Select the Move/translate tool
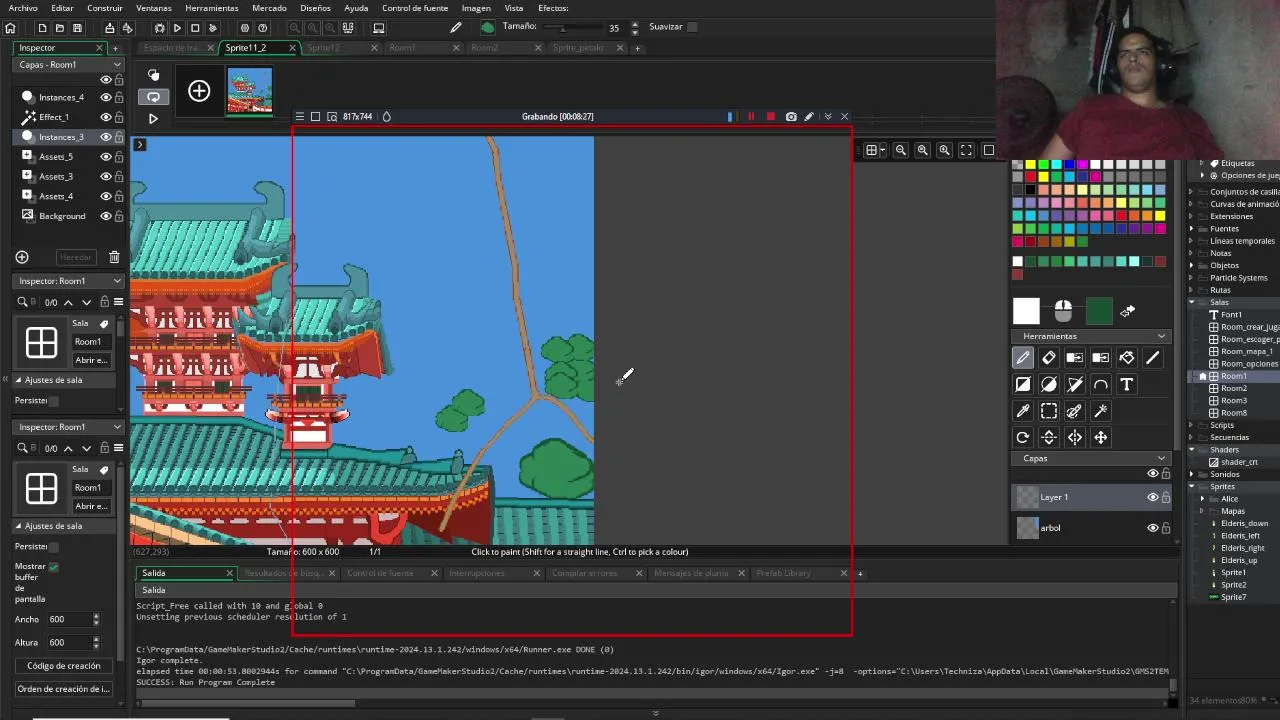 1101,437
